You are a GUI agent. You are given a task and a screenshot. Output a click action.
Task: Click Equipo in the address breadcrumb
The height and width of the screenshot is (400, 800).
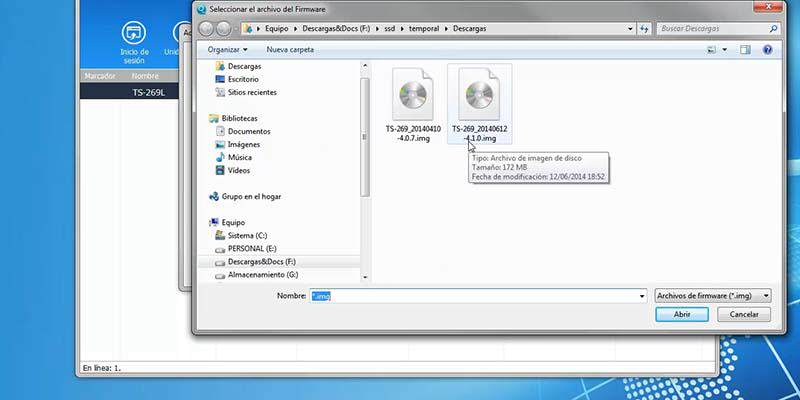point(276,29)
